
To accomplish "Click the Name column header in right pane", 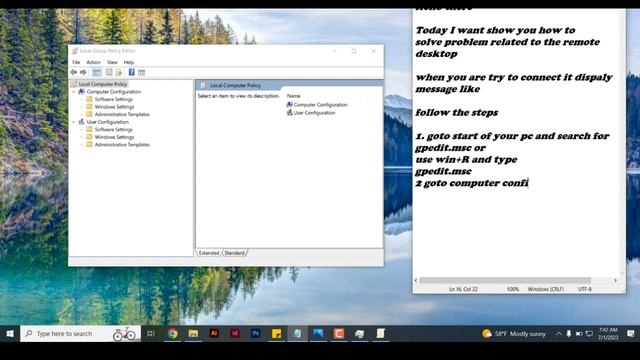I will pyautogui.click(x=293, y=96).
